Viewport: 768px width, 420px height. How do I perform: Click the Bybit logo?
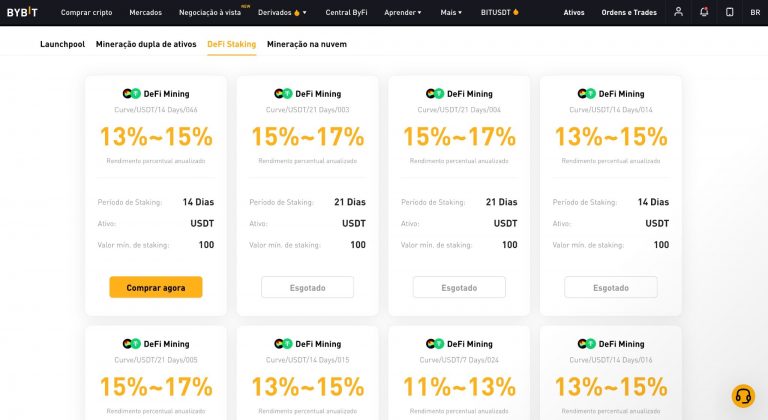pyautogui.click(x=22, y=12)
